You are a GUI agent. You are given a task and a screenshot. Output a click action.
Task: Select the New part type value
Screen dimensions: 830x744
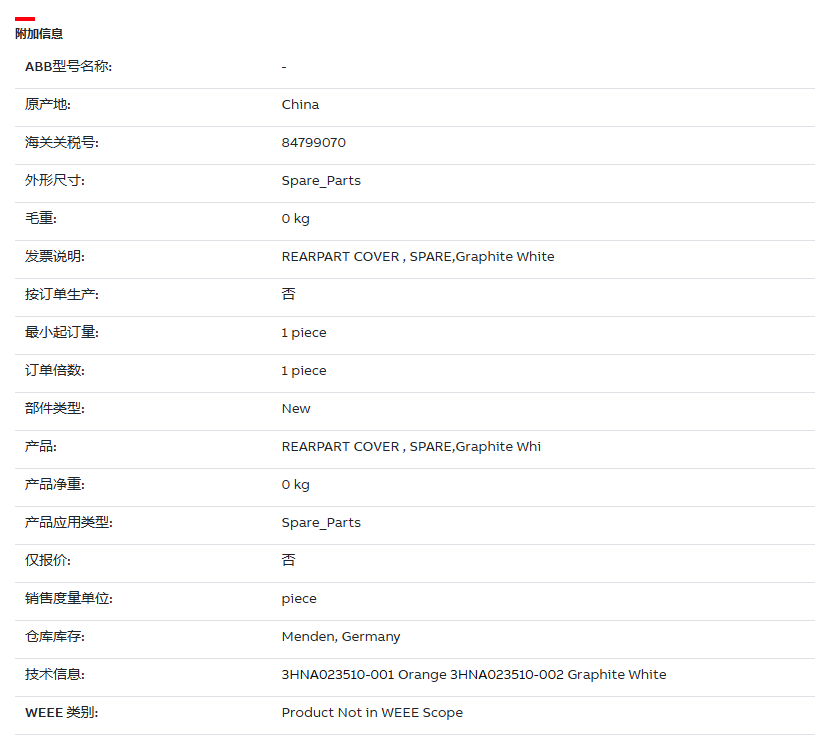click(296, 409)
